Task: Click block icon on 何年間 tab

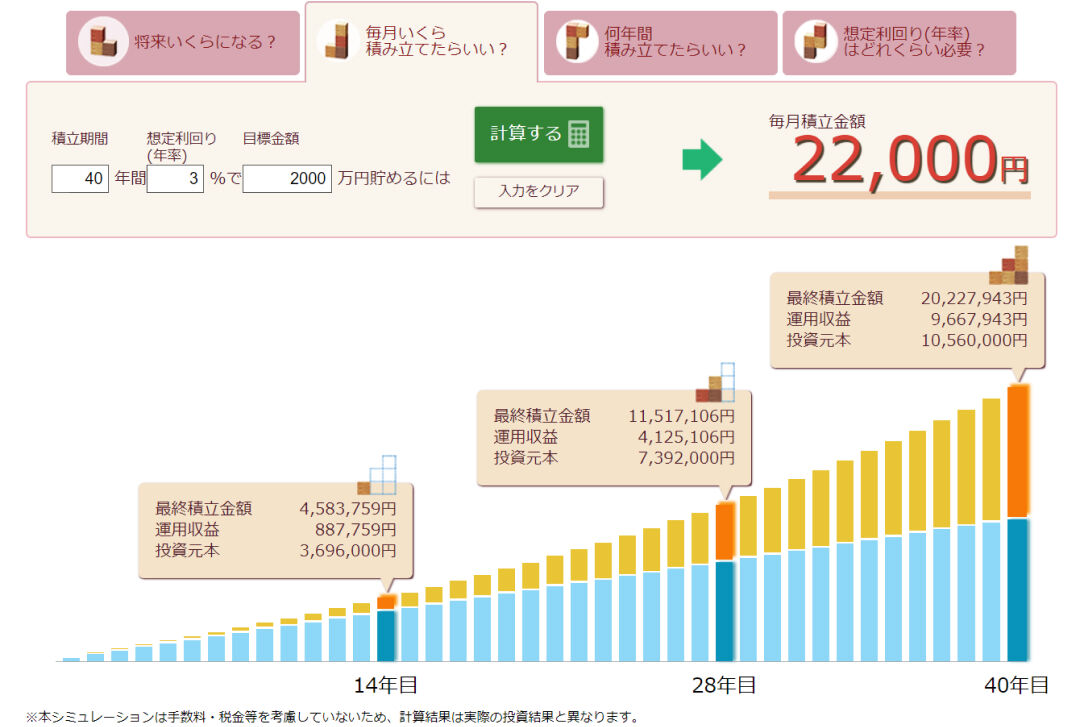Action: pos(577,41)
